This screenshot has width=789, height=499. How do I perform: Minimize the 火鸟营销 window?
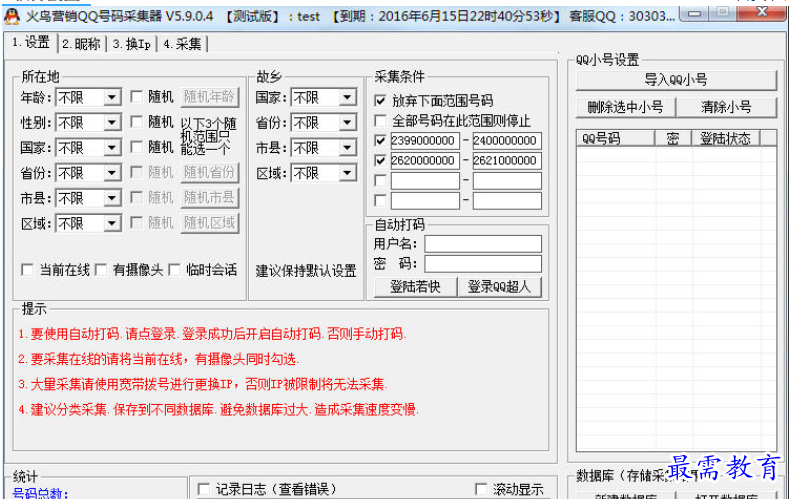pos(695,14)
